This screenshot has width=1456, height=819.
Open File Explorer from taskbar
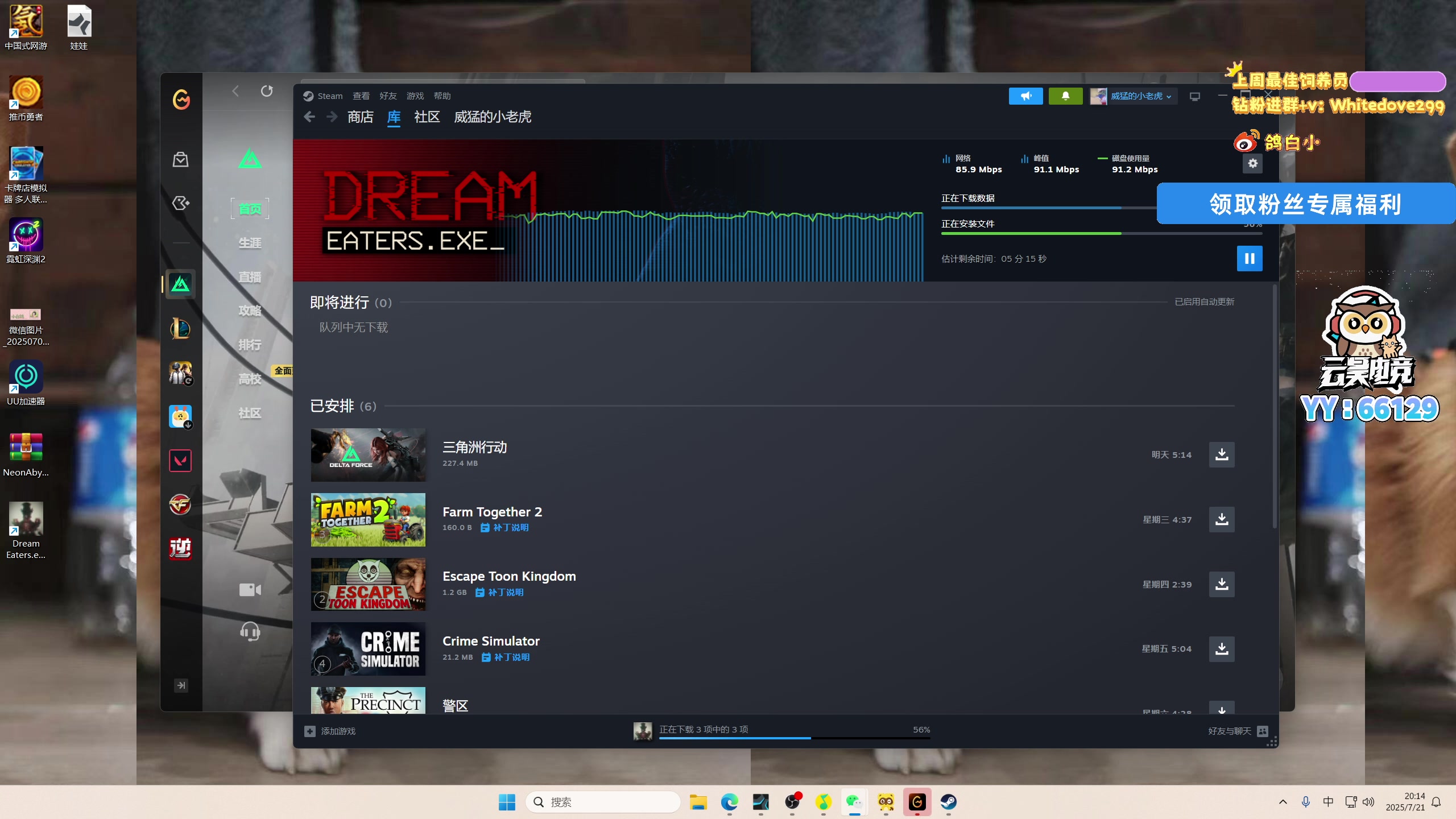698,803
